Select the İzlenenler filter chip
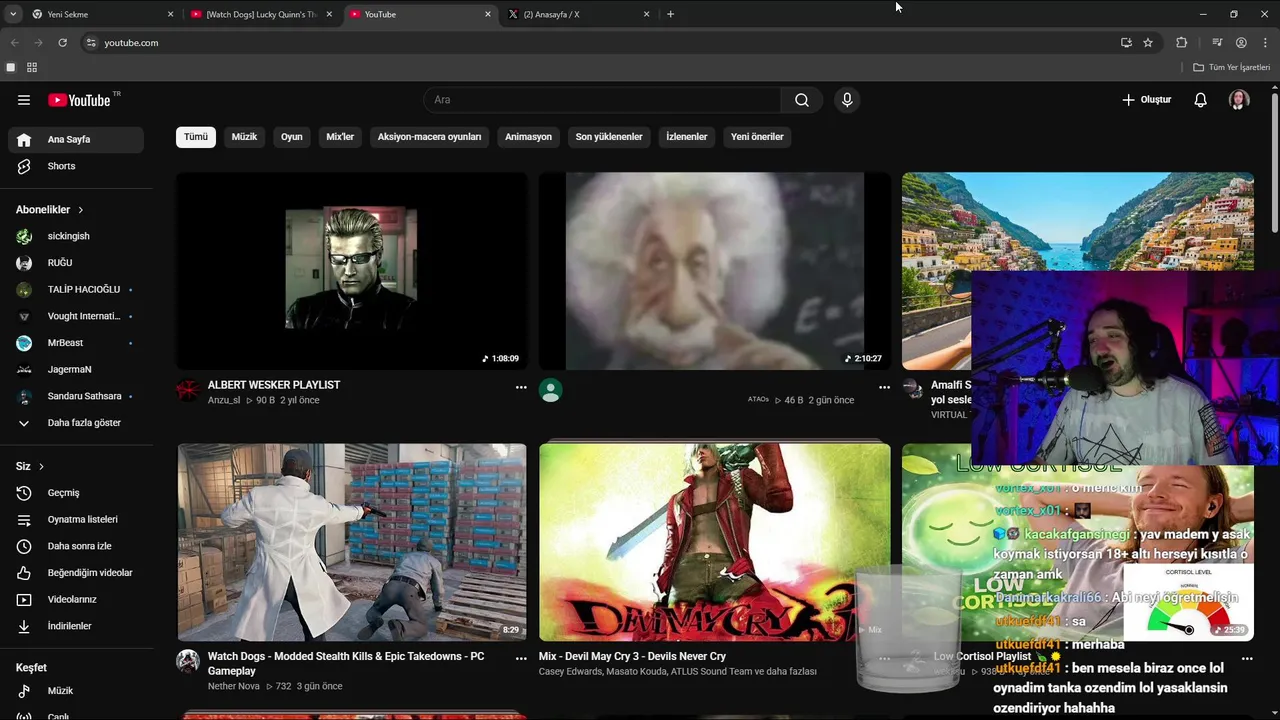 click(x=687, y=137)
